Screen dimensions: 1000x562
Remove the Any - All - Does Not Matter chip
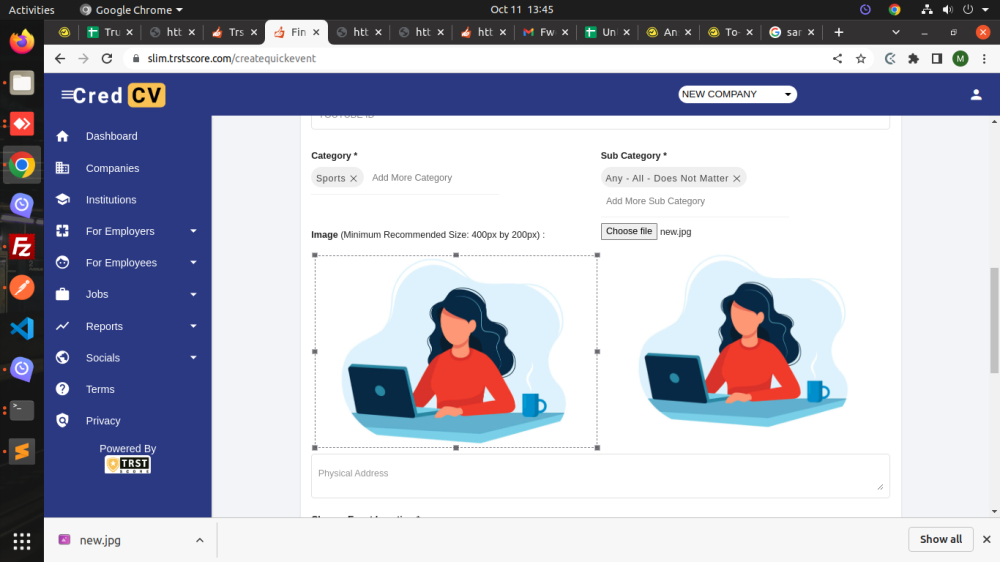[737, 179]
